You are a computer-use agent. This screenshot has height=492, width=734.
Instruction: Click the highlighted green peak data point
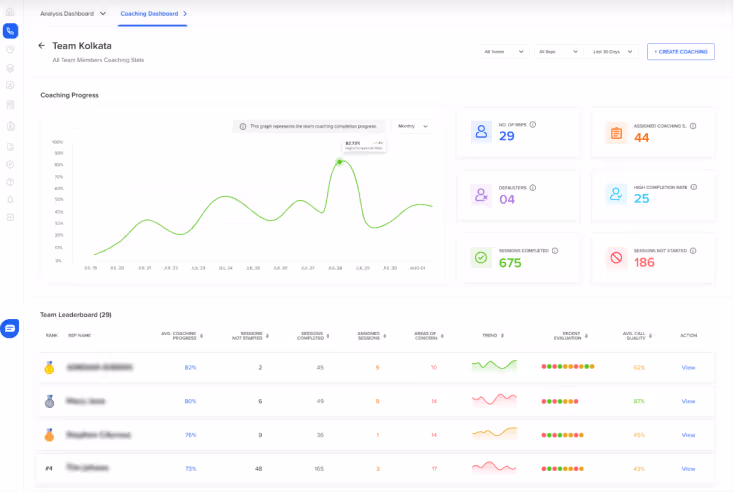[340, 162]
